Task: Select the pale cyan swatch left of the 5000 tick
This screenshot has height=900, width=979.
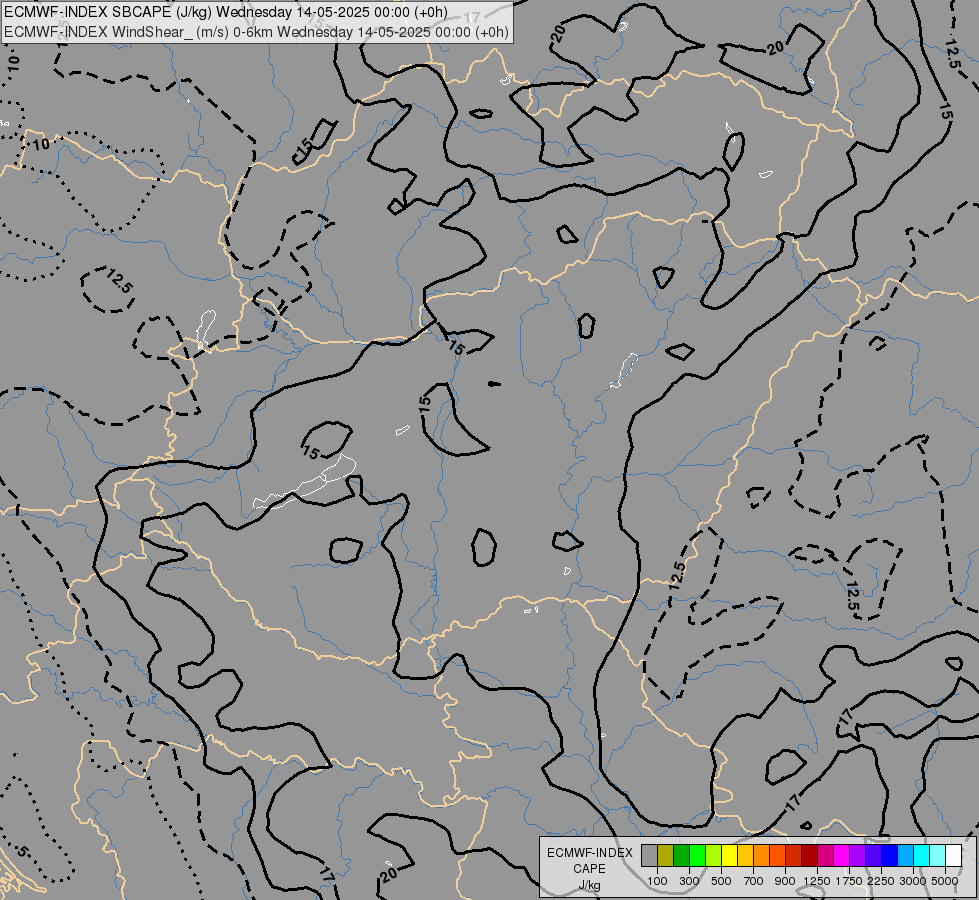Action: pos(938,856)
